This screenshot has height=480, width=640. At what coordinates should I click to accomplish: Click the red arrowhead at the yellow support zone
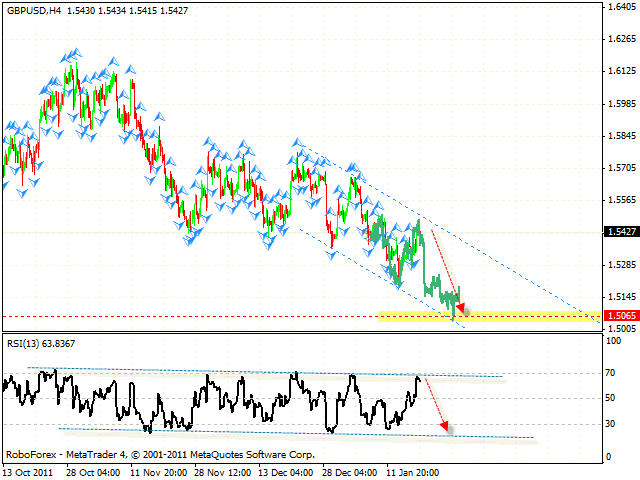point(461,307)
